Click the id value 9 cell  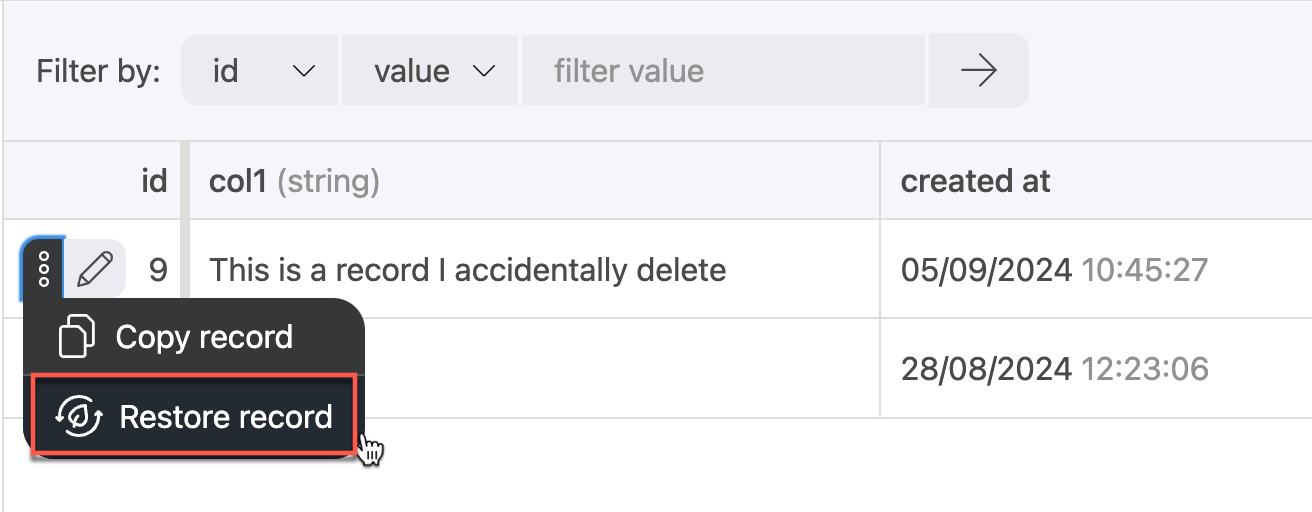point(157,270)
